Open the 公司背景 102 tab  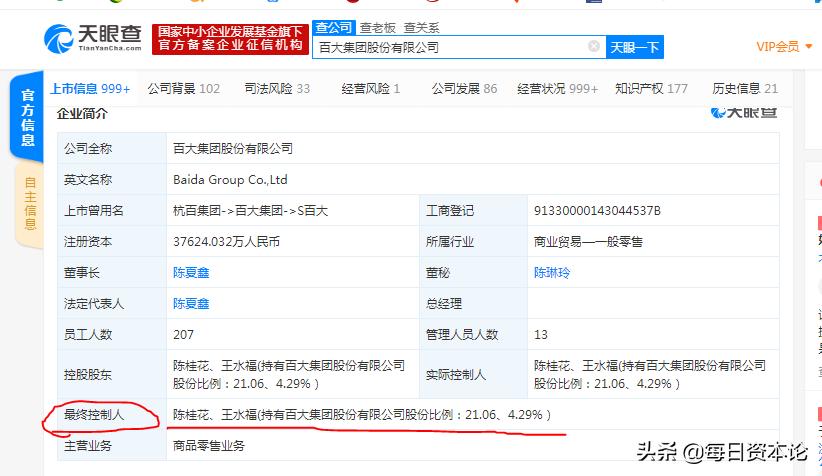(183, 89)
